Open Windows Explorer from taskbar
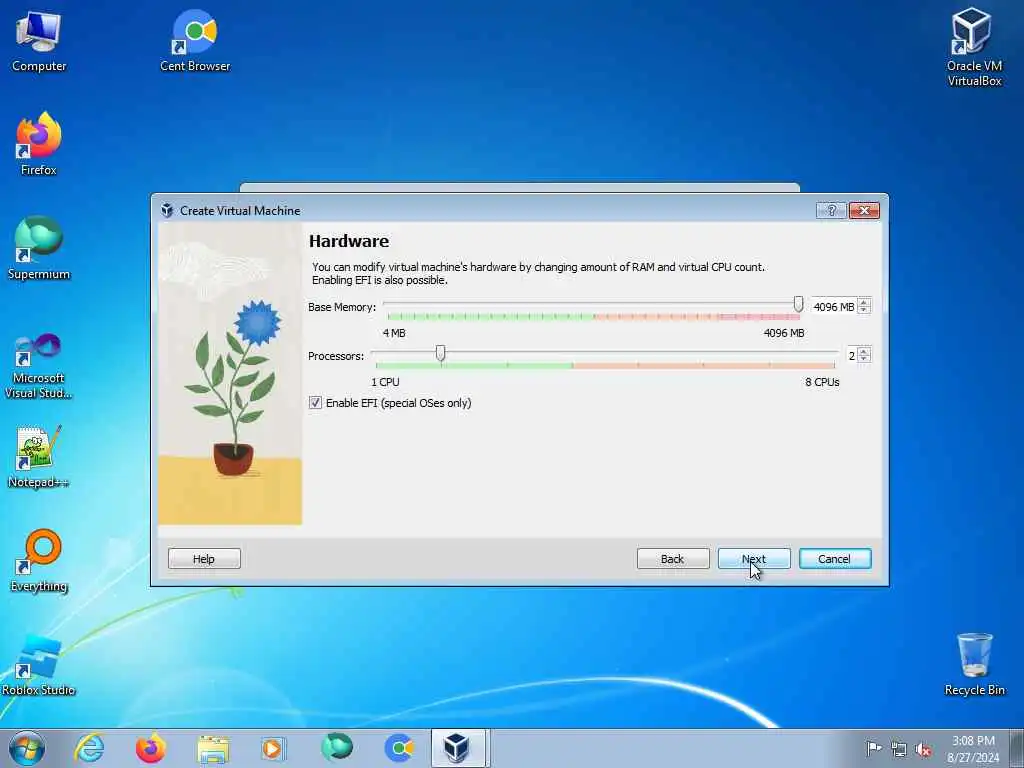The image size is (1024, 768). click(213, 748)
